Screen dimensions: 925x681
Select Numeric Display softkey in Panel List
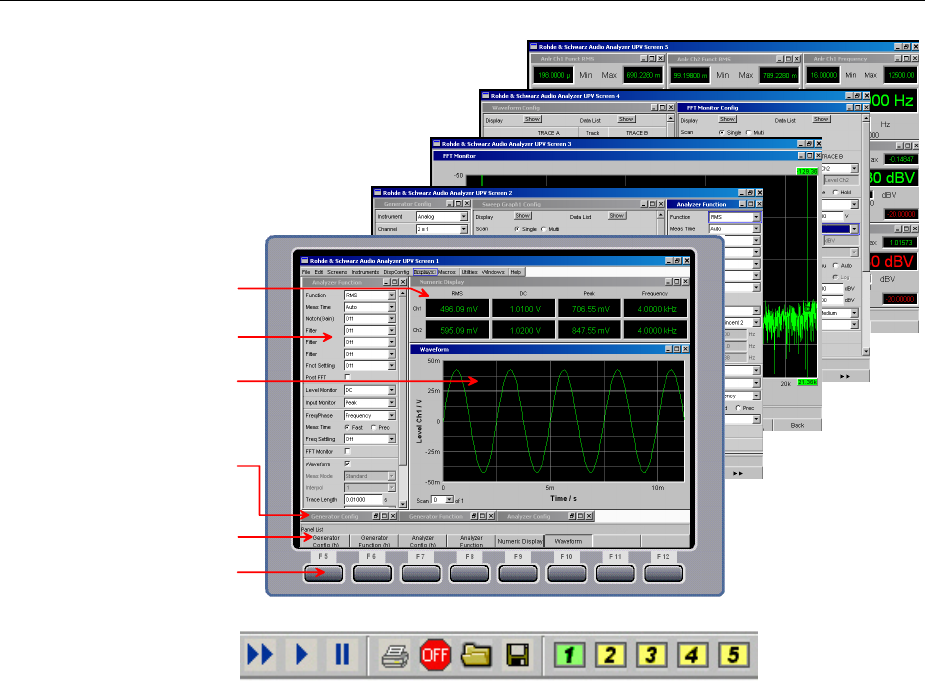pos(520,541)
